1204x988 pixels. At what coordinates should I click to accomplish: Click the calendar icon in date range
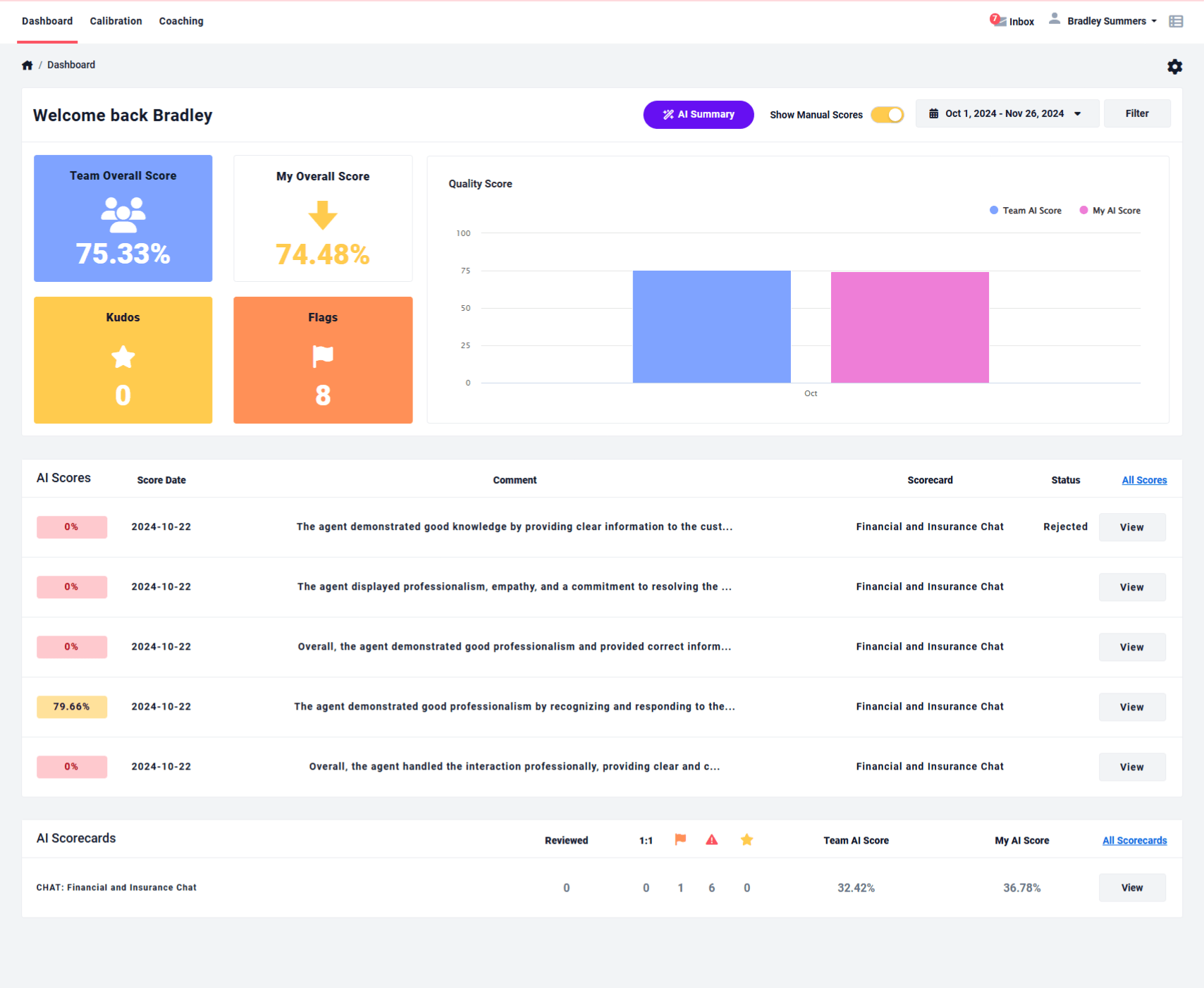tap(933, 113)
